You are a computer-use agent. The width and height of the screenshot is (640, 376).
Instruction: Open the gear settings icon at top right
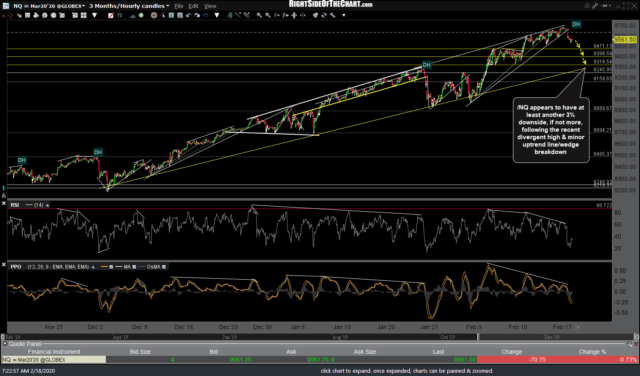(x=587, y=6)
